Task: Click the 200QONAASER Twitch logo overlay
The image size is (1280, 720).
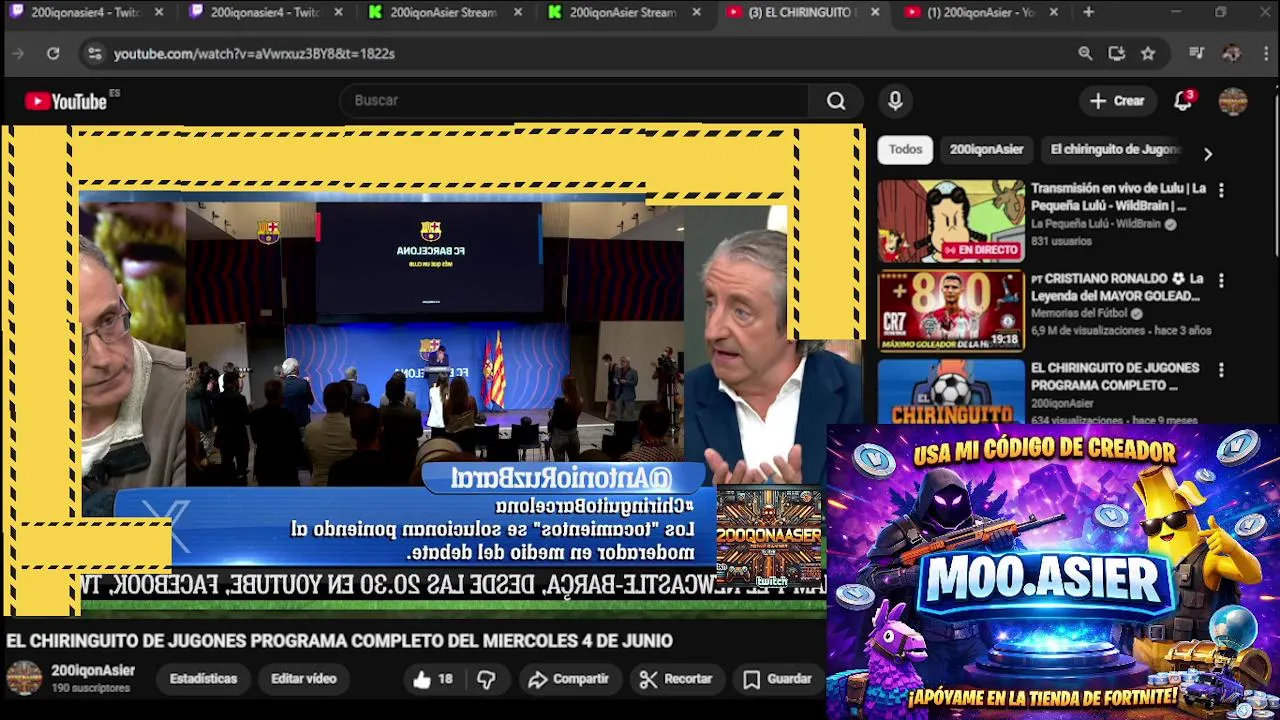Action: [x=769, y=538]
